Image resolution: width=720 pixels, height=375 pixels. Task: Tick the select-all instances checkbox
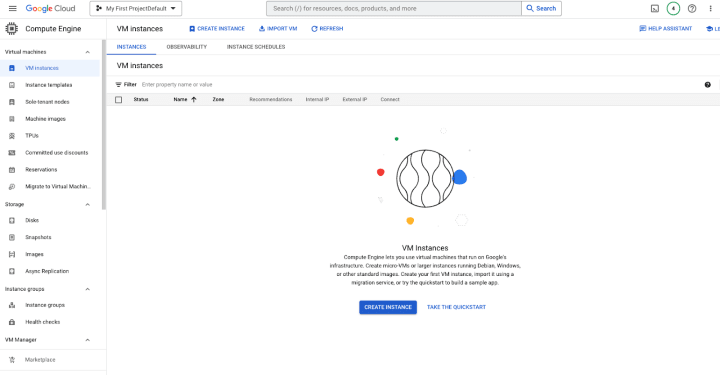(x=118, y=100)
